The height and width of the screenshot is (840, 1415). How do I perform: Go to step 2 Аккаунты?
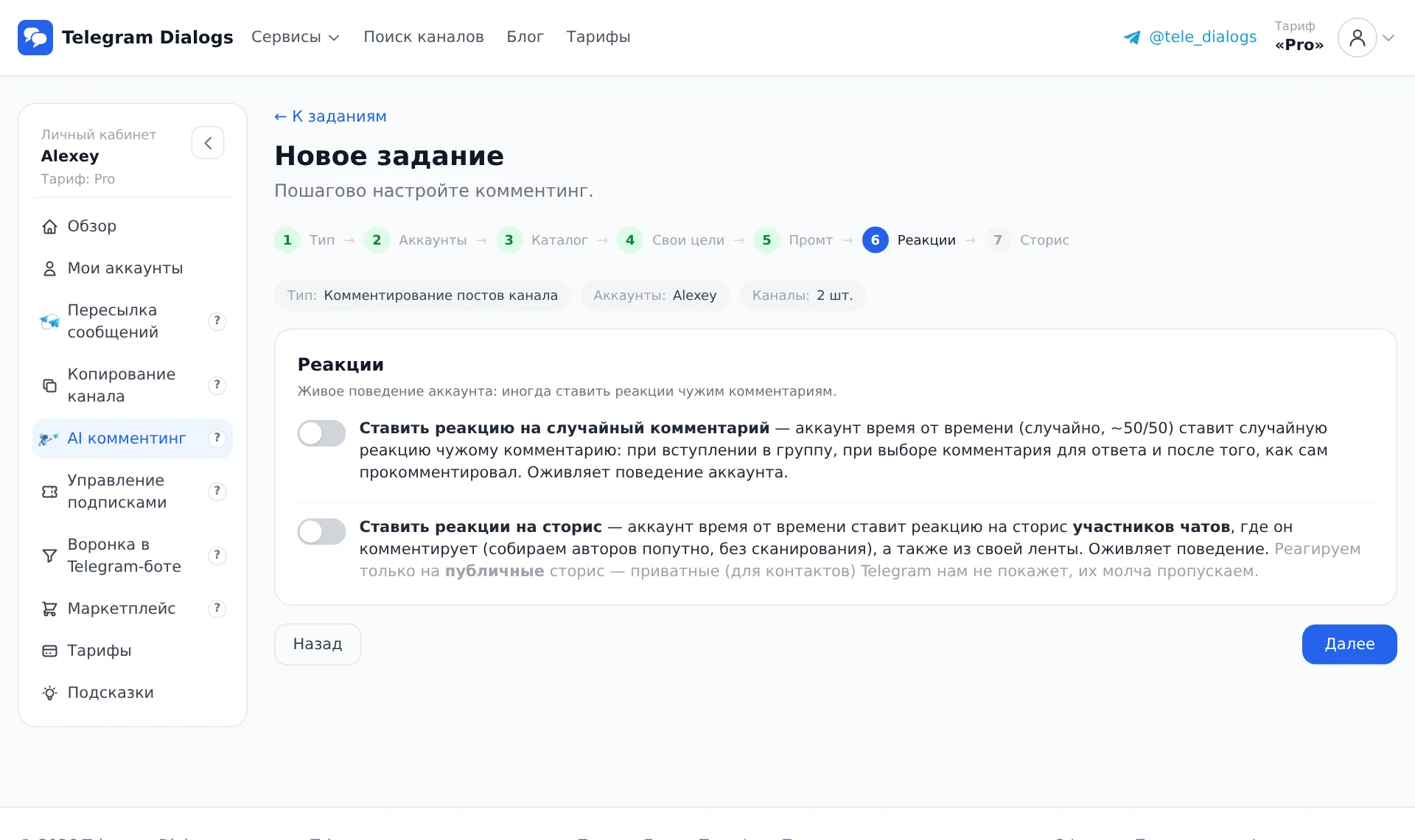(x=415, y=240)
